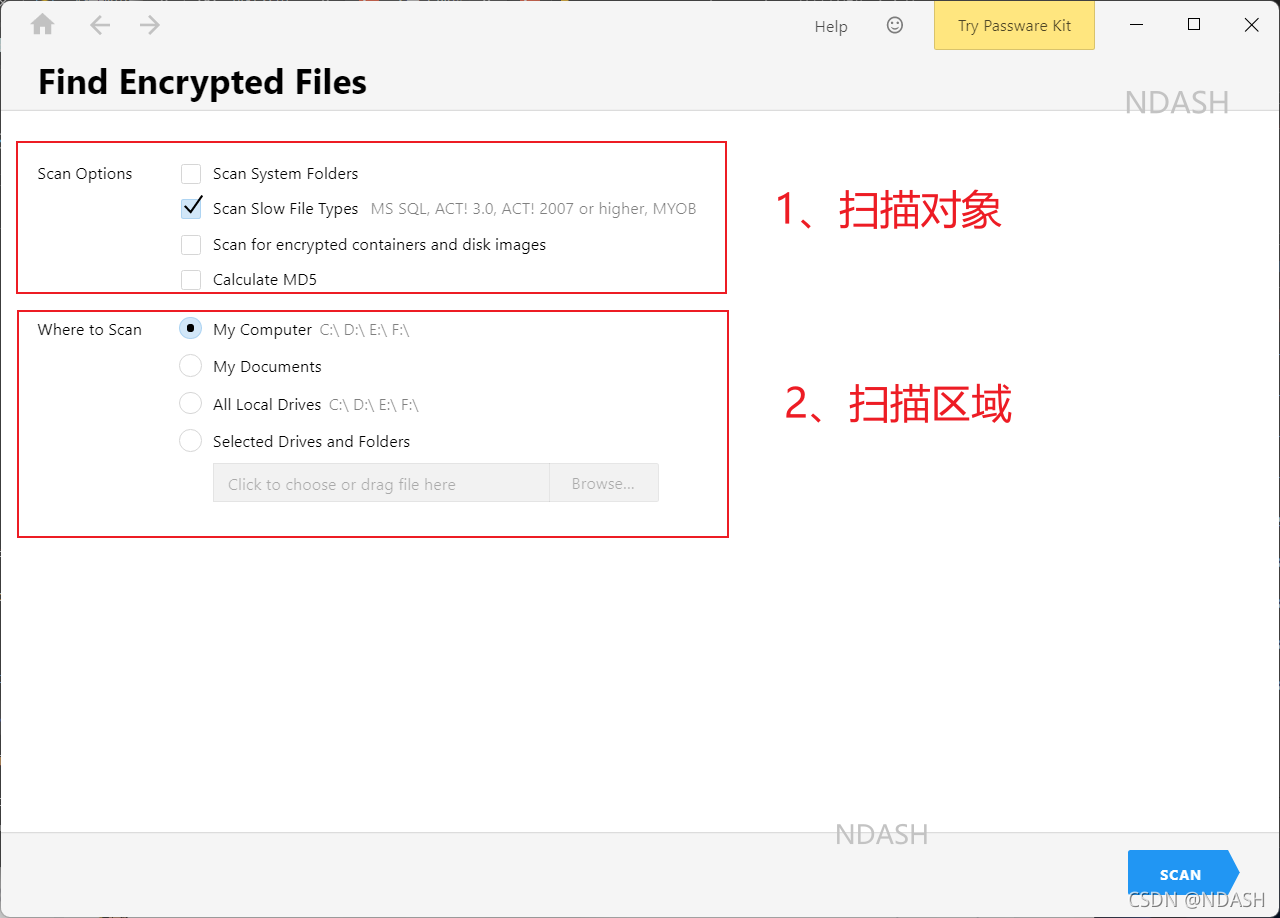Click the Try Passware Kit button
The image size is (1280, 918).
coord(1014,26)
